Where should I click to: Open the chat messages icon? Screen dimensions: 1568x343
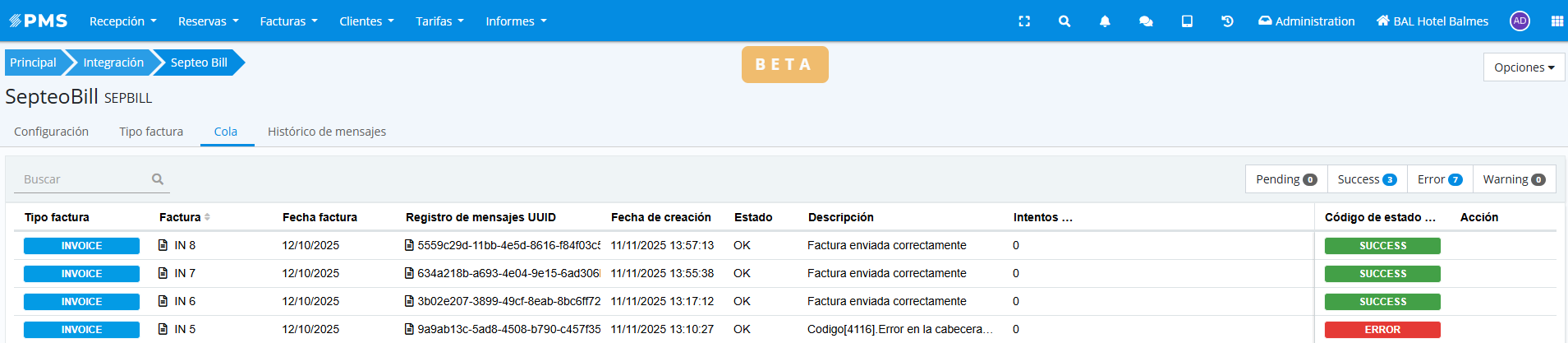click(x=1146, y=21)
